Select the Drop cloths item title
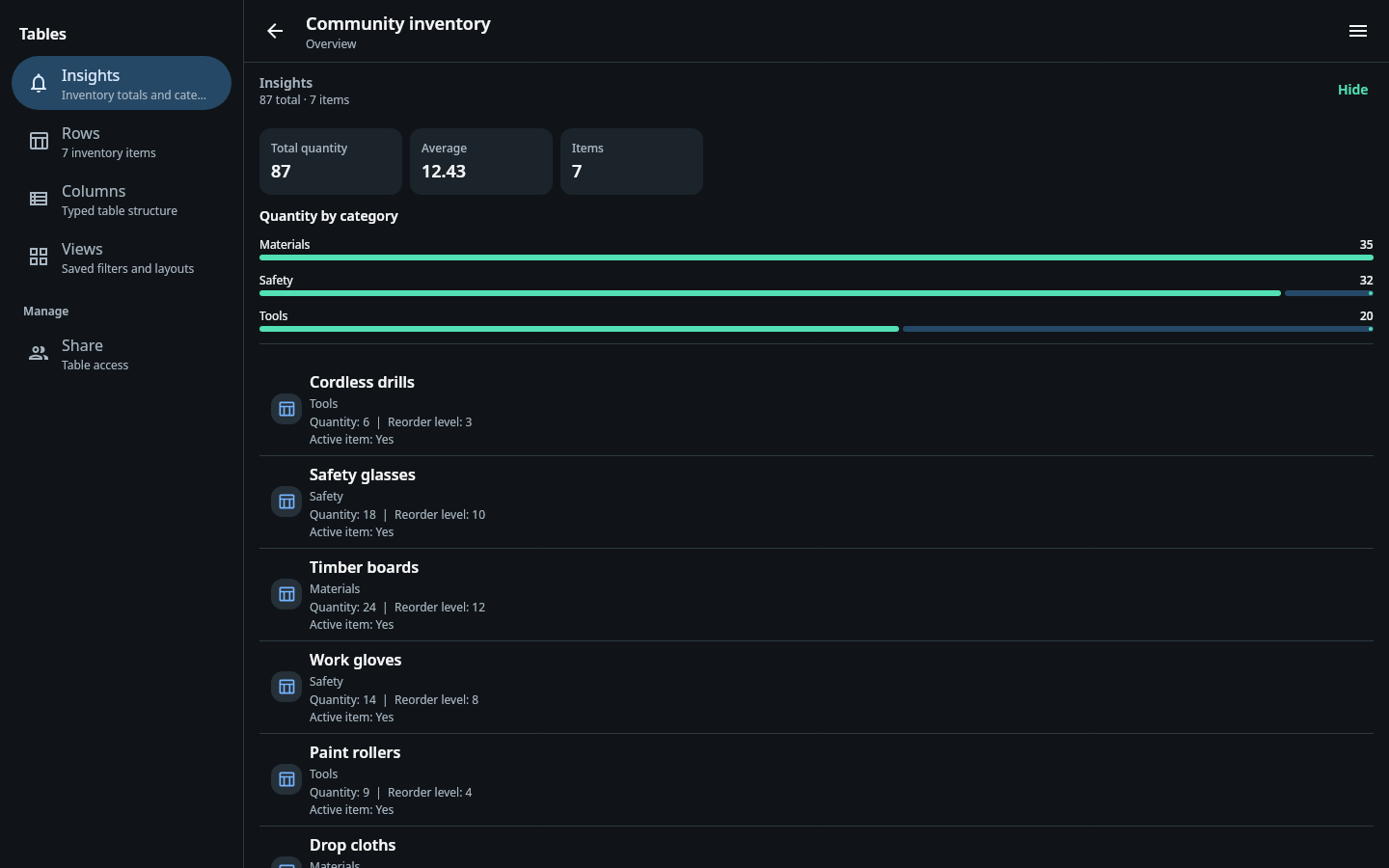 352,845
